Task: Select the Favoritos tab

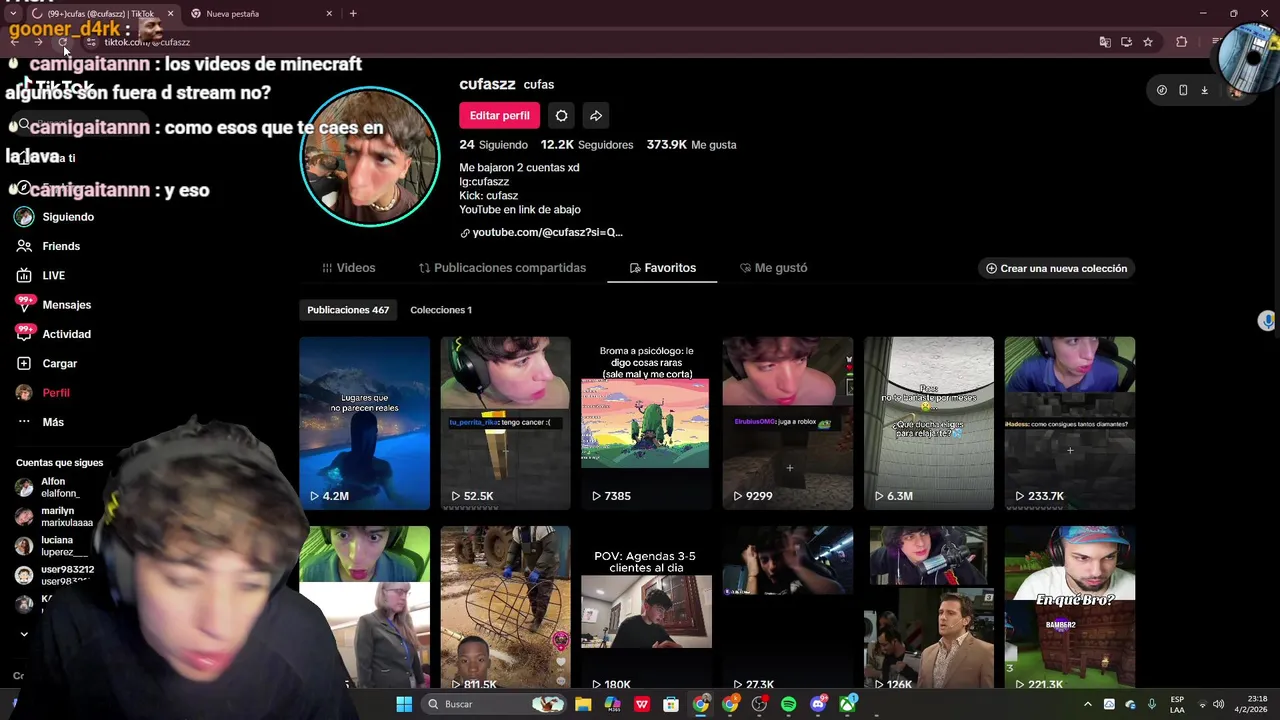Action: 662,268
